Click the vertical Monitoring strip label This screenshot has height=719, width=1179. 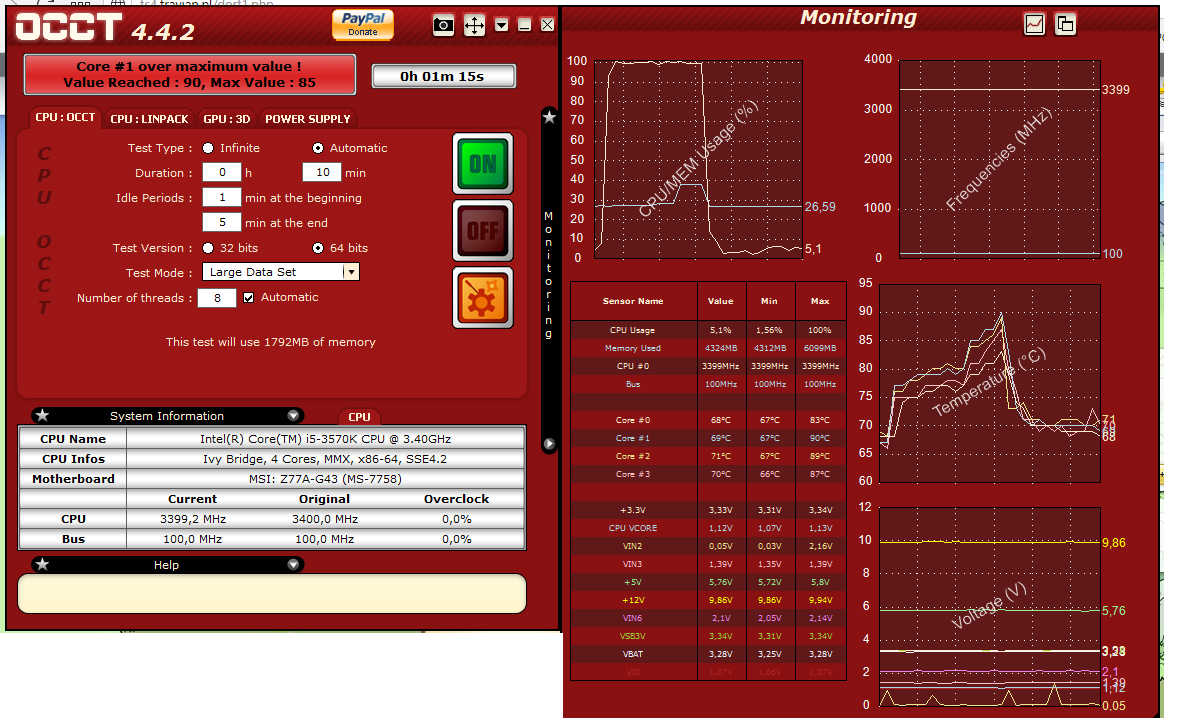pyautogui.click(x=549, y=275)
